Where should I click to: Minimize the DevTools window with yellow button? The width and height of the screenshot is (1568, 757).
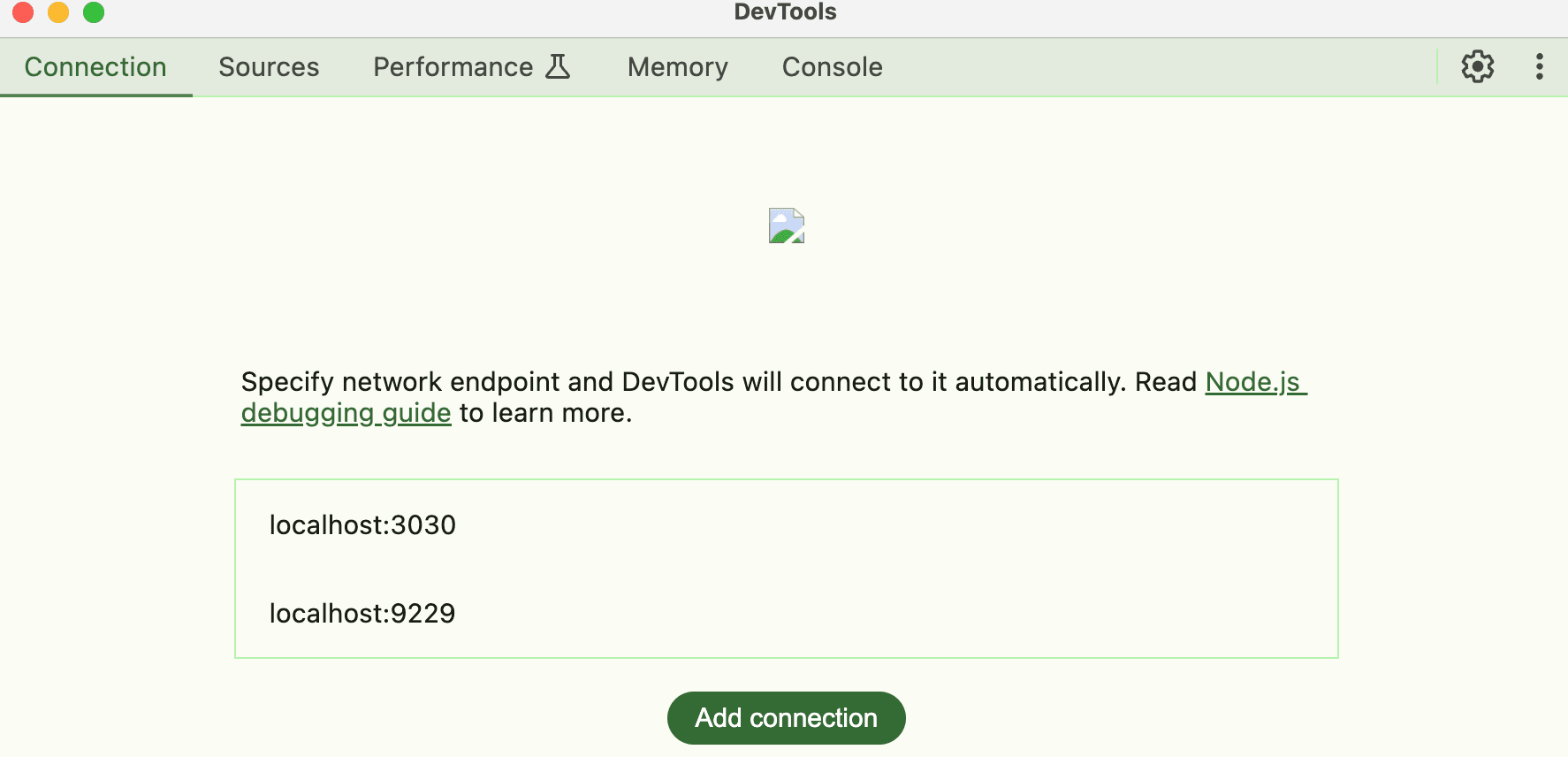tap(58, 12)
